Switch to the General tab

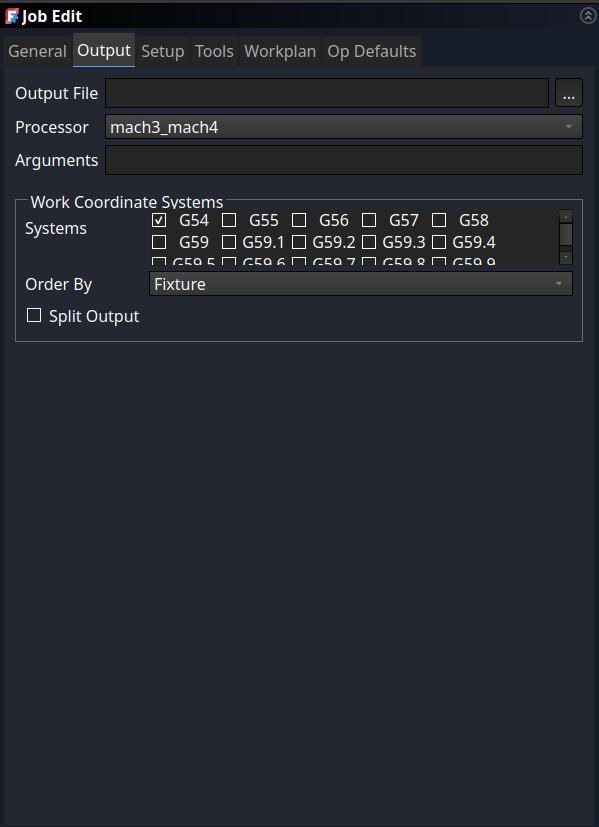pyautogui.click(x=37, y=51)
